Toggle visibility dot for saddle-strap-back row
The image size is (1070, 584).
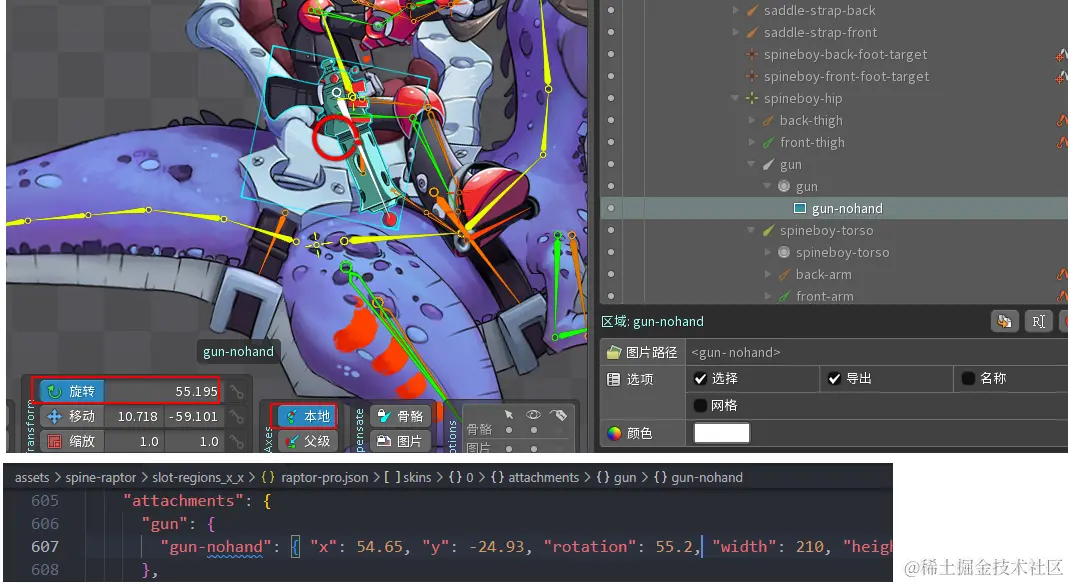point(611,10)
